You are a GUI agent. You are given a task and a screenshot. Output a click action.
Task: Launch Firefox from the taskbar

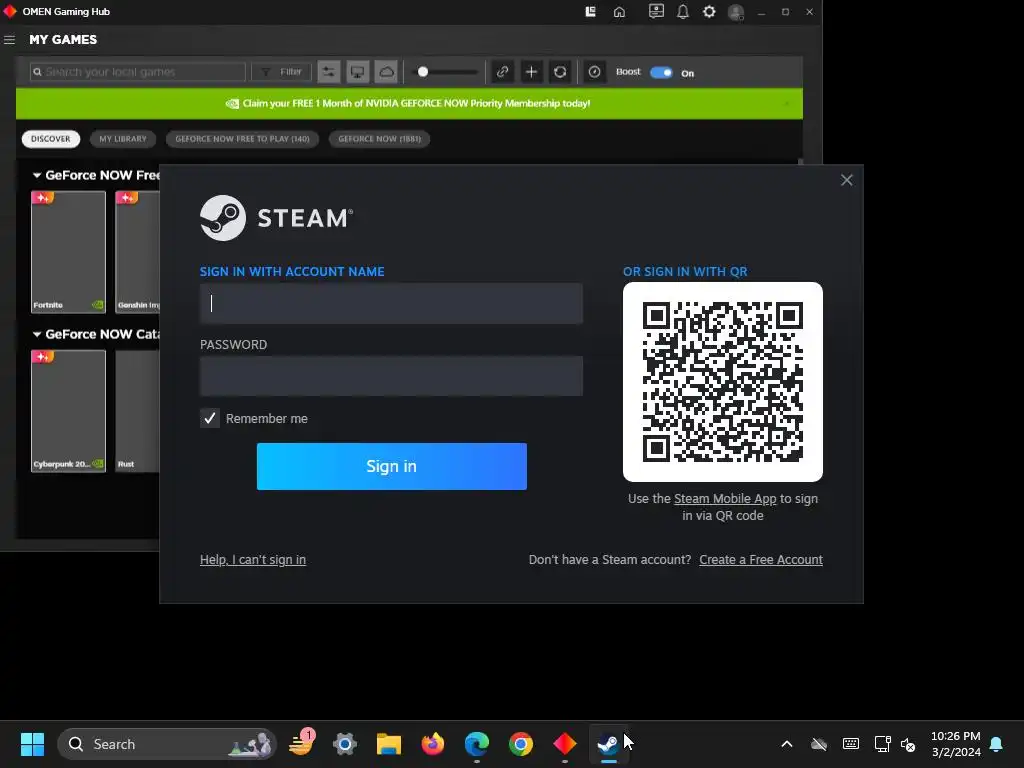432,744
